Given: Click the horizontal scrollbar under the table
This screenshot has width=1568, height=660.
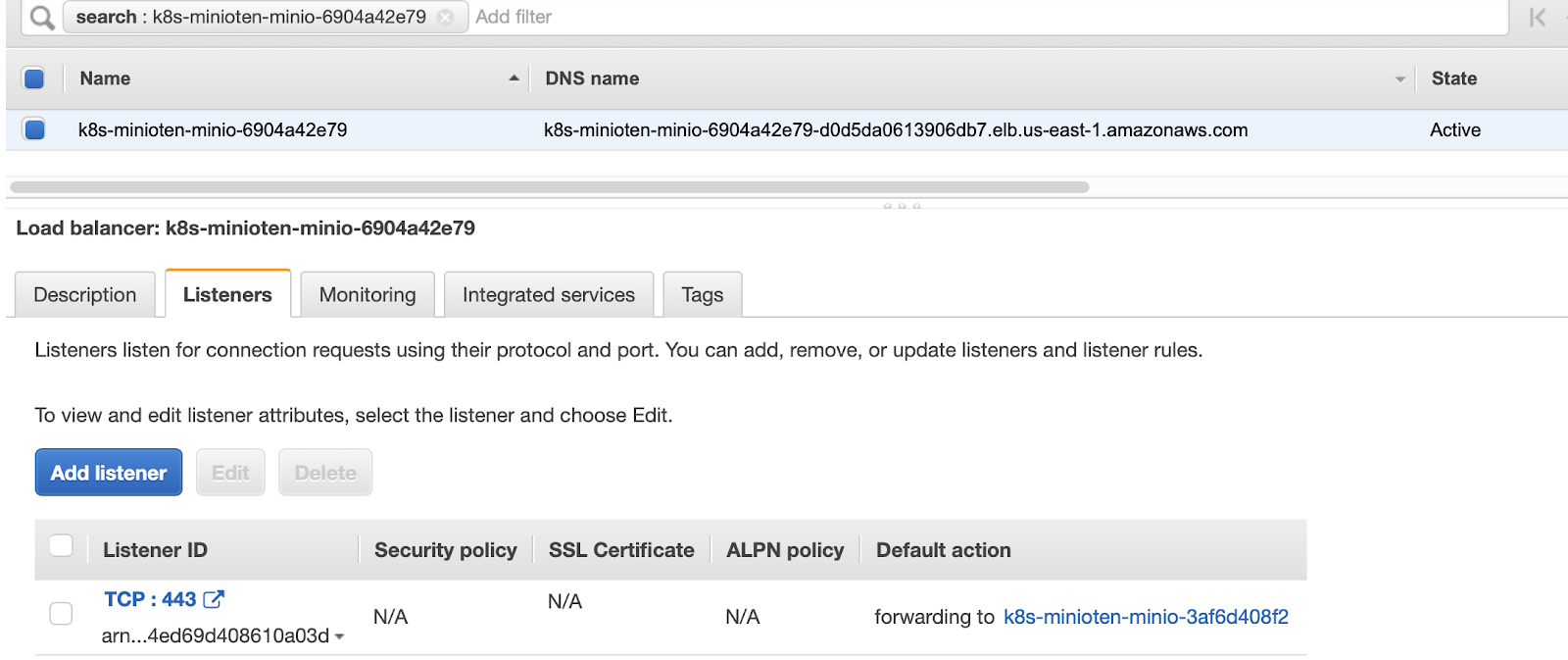Looking at the screenshot, I should coord(549,187).
